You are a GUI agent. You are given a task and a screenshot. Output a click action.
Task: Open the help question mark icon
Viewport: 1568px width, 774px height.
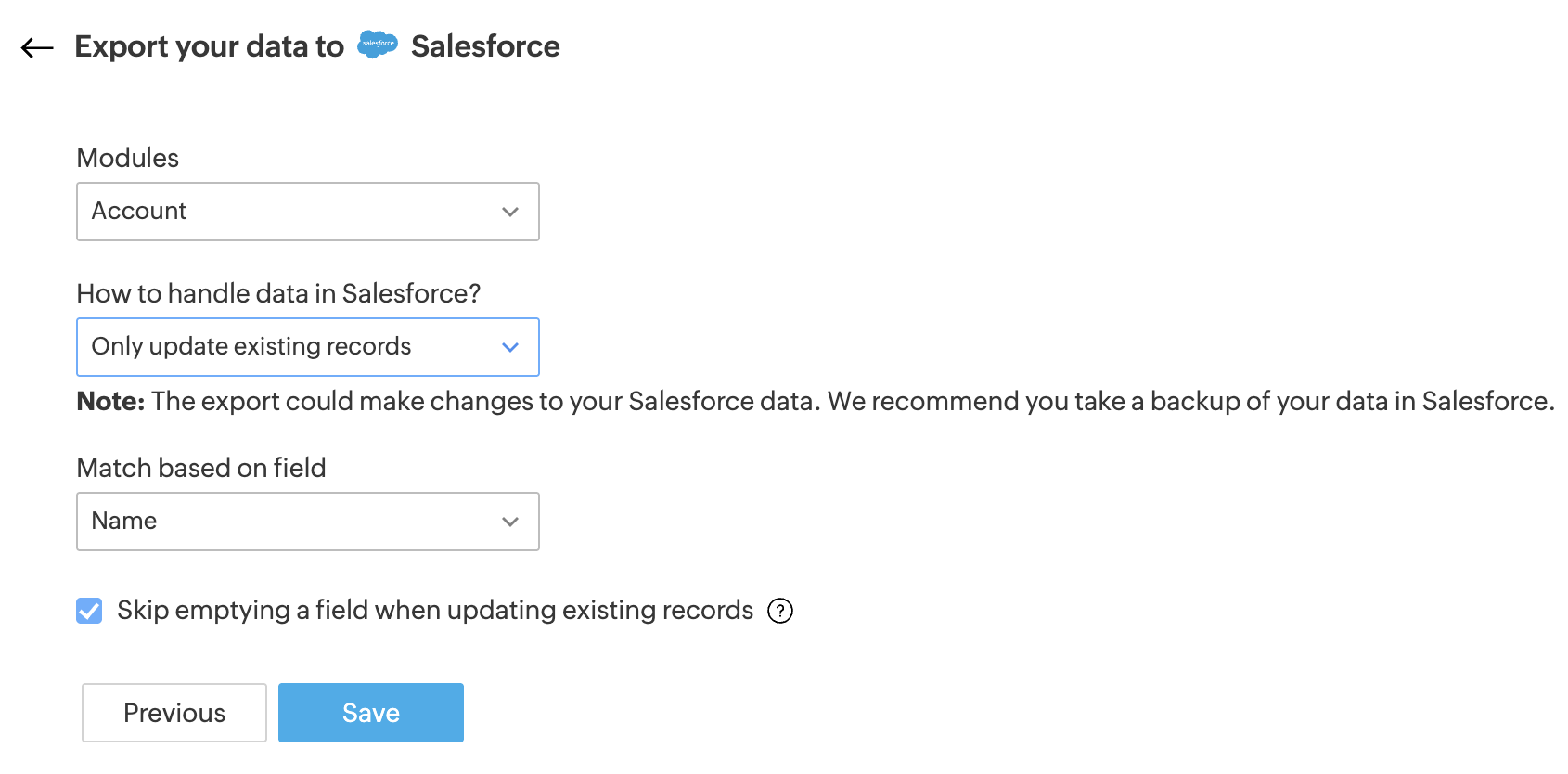[780, 611]
